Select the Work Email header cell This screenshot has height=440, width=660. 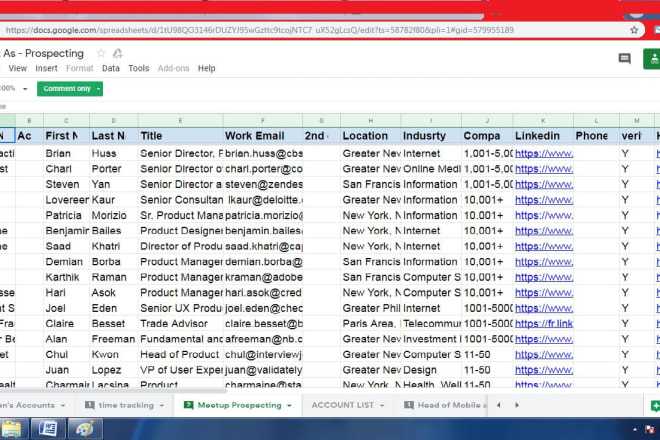(263, 136)
